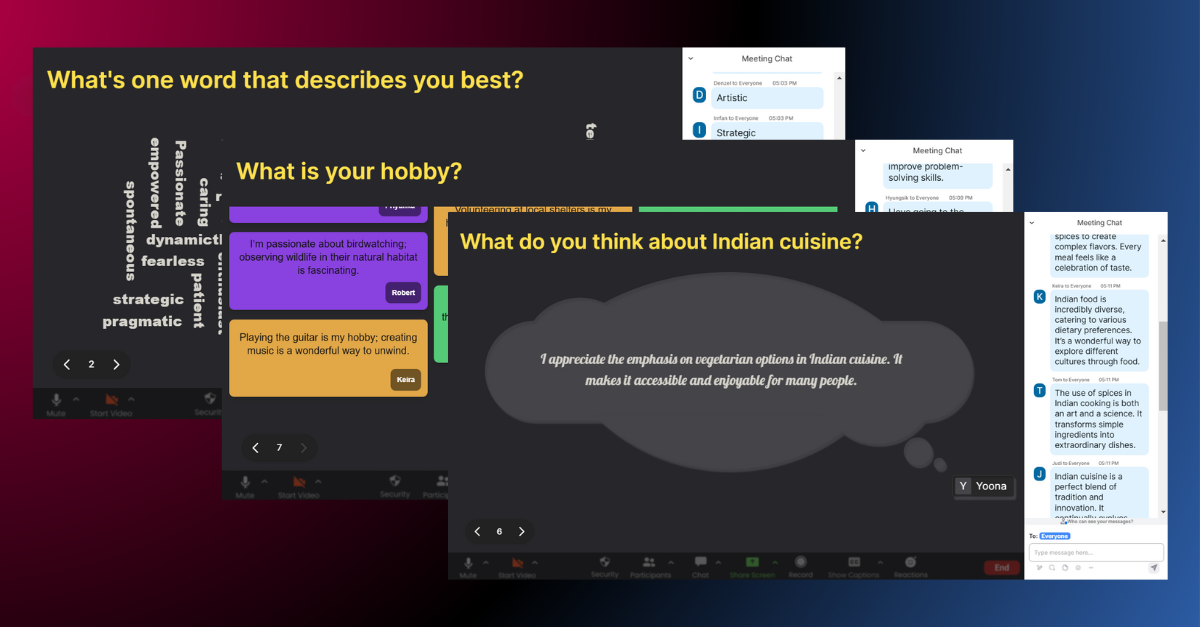Select the "Strategic" chat message
1200x627 pixels.
click(x=767, y=131)
